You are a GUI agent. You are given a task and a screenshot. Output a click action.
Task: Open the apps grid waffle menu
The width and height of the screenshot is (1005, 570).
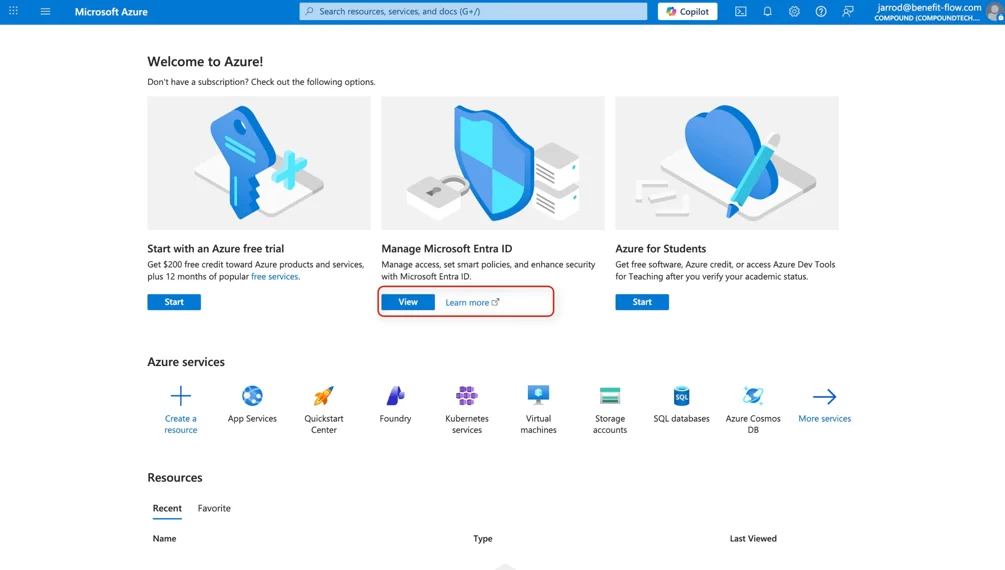[13, 11]
